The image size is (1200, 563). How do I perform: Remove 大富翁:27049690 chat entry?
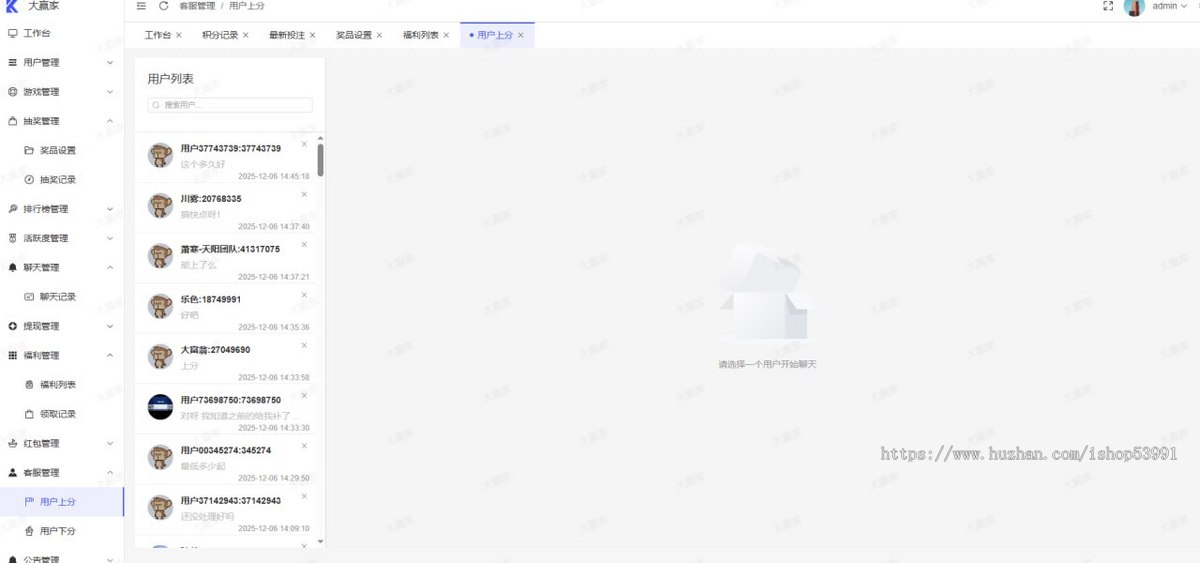pyautogui.click(x=304, y=345)
